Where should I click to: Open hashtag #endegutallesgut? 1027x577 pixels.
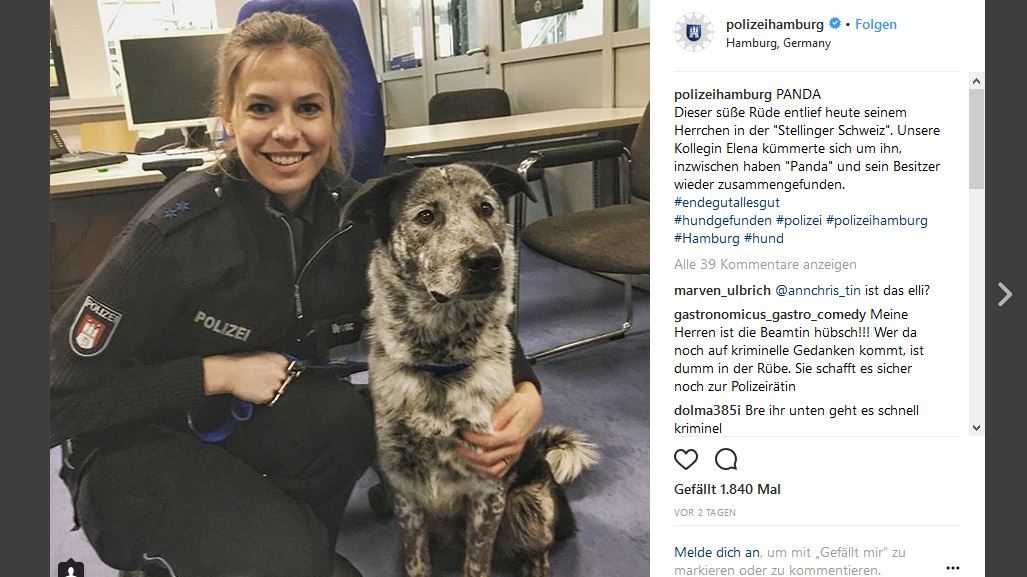point(726,202)
